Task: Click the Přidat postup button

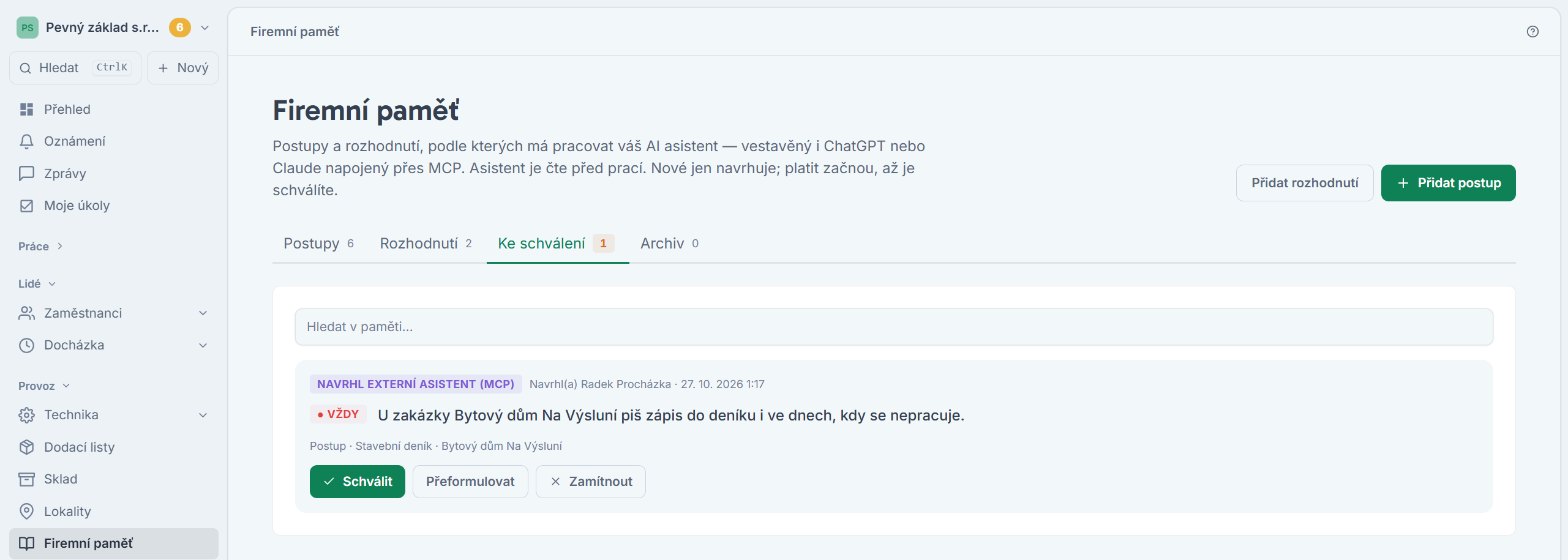Action: 1448,183
